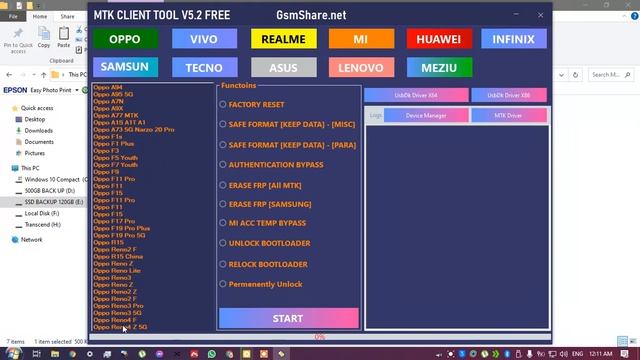The image size is (640, 360).
Task: Open WhatsApp from the taskbar
Action: 212,354
